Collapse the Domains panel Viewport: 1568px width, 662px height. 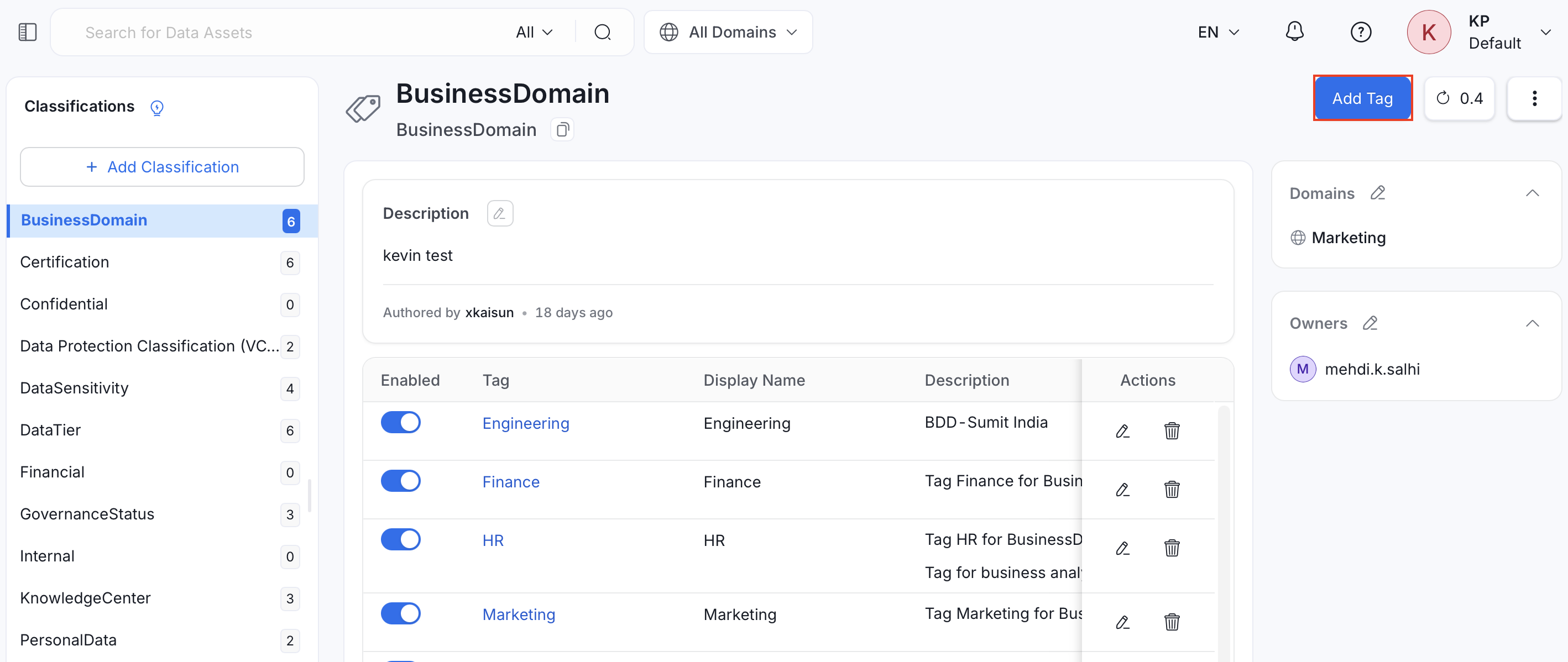pyautogui.click(x=1532, y=193)
